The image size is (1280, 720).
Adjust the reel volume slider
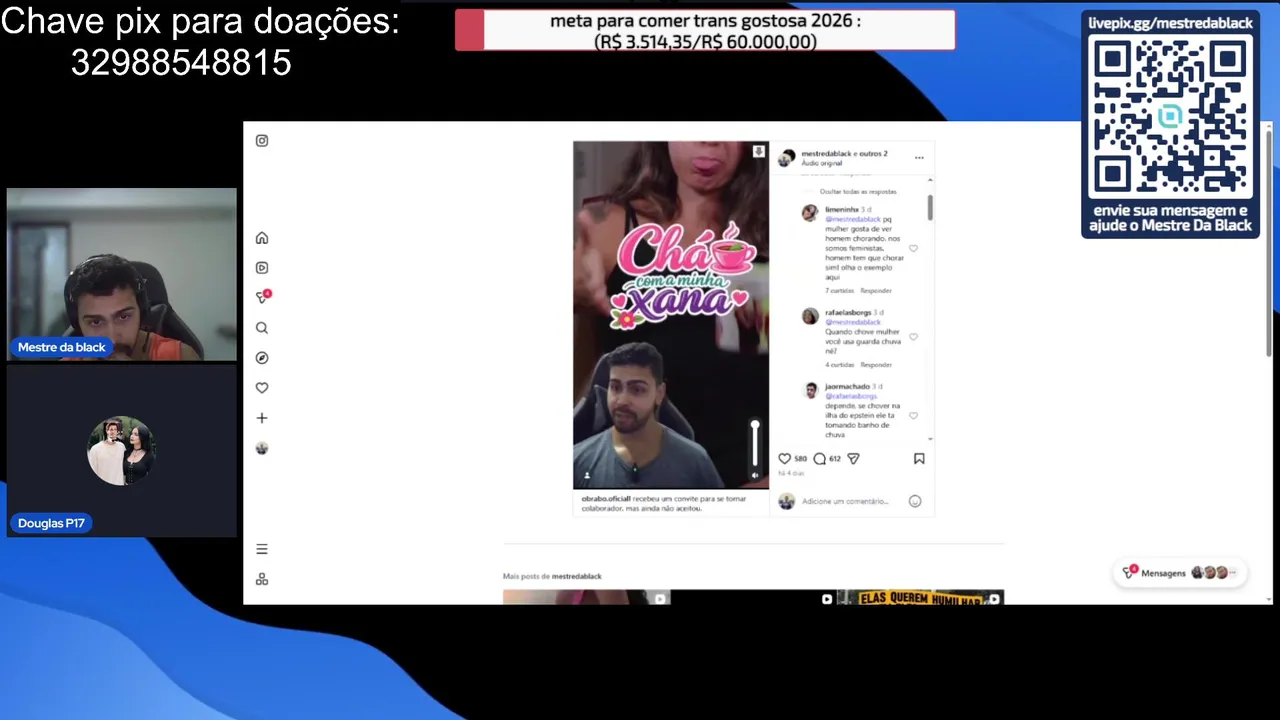point(755,443)
